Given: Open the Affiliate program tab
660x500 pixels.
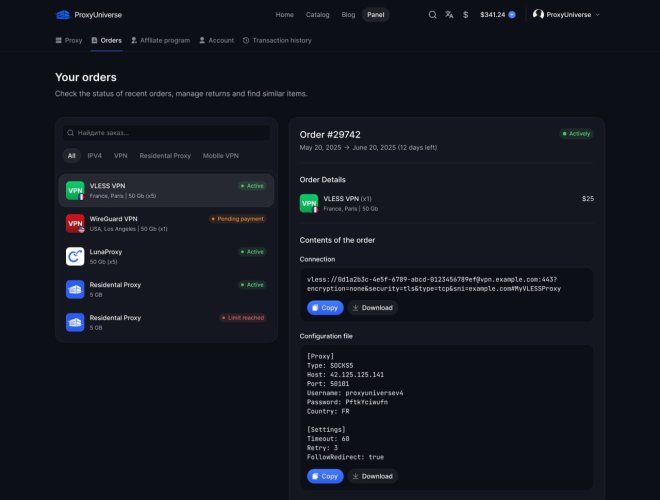Looking at the screenshot, I should click(x=160, y=41).
